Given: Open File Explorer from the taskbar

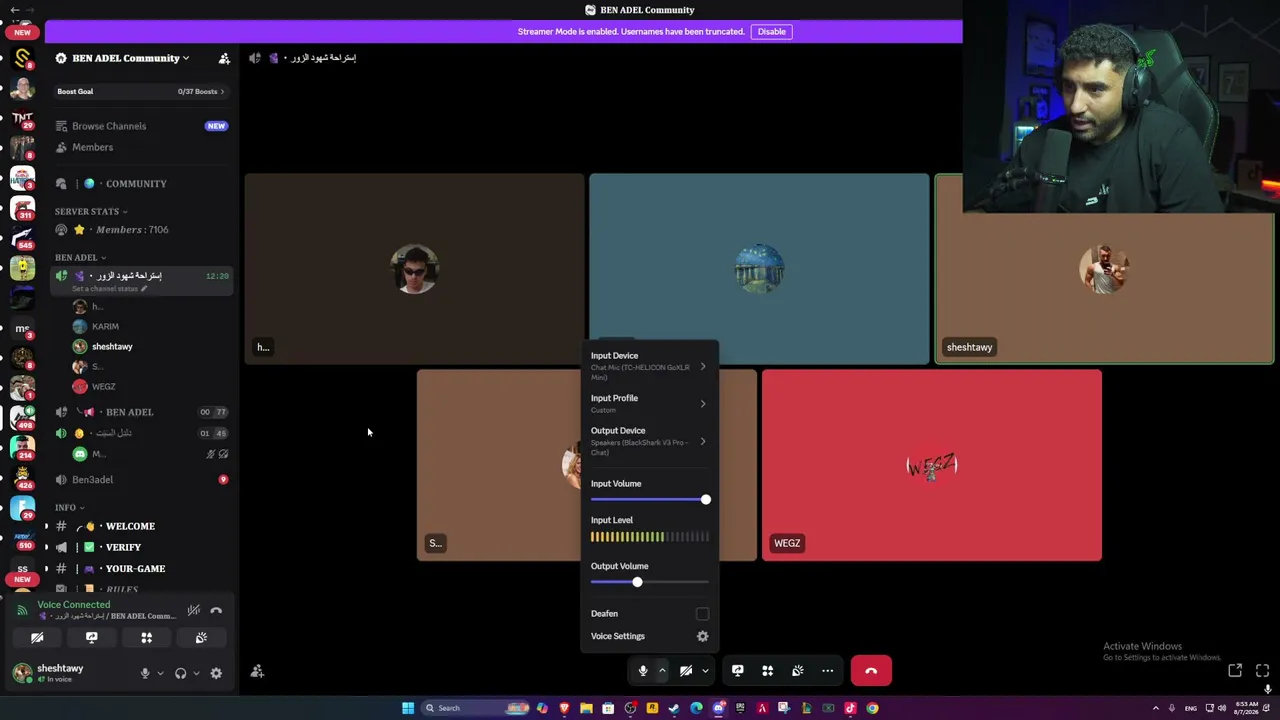Looking at the screenshot, I should coord(586,708).
